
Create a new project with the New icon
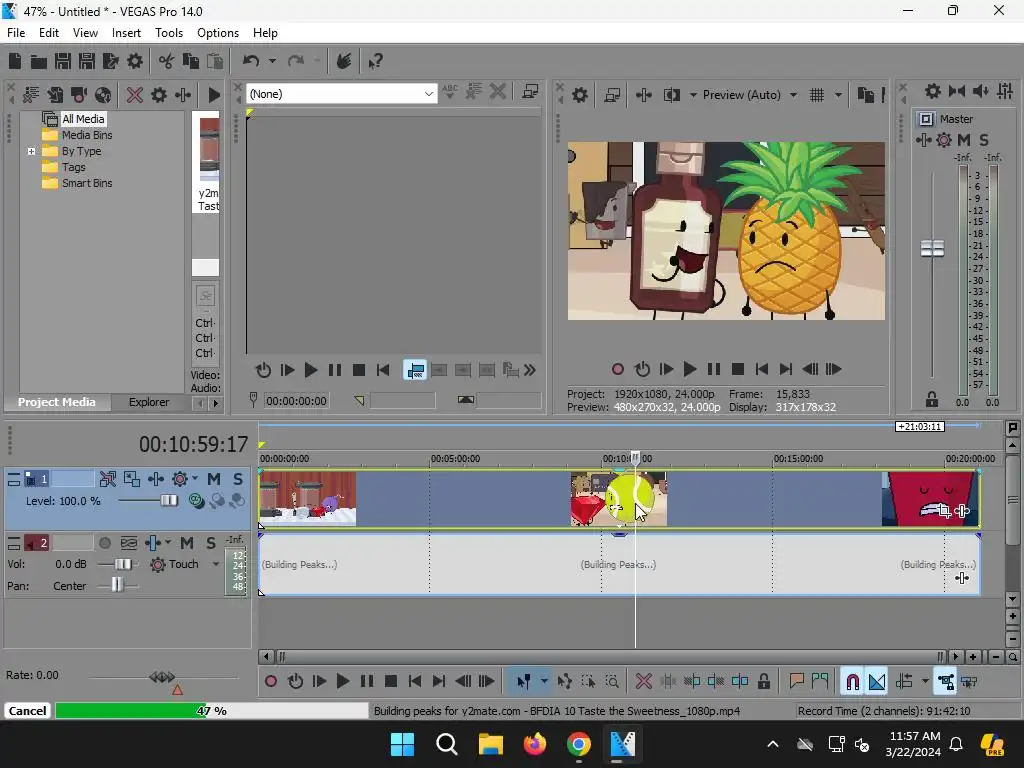click(15, 61)
